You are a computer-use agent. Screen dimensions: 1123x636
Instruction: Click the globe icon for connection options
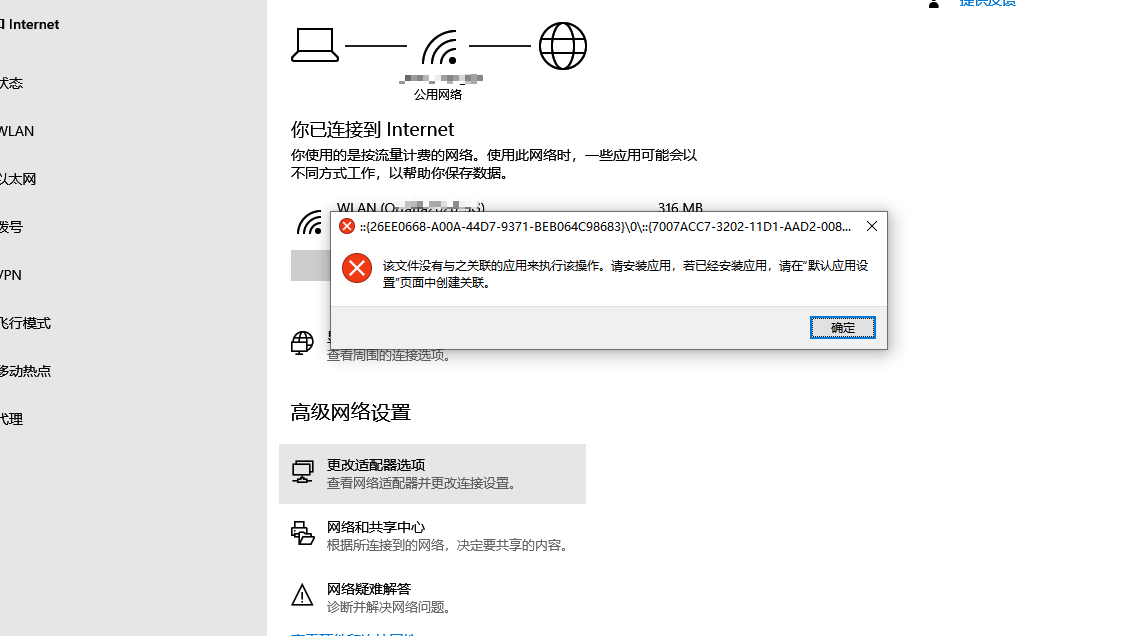coord(302,343)
